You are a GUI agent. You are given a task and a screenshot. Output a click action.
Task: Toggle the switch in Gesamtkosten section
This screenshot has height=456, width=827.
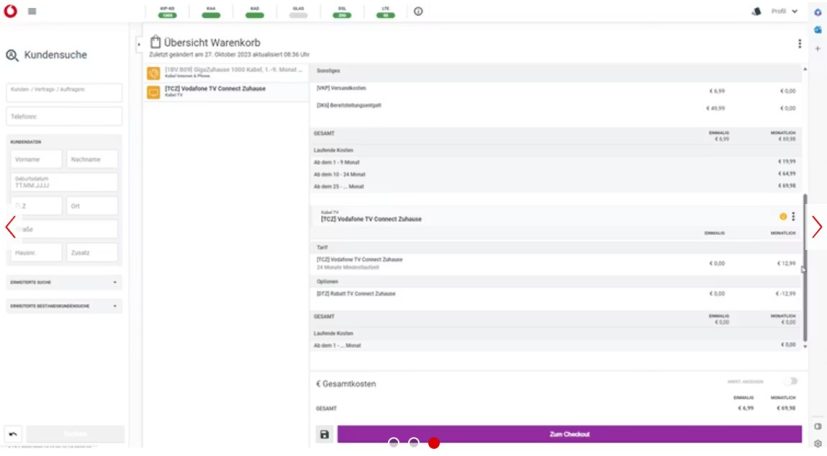click(x=791, y=381)
